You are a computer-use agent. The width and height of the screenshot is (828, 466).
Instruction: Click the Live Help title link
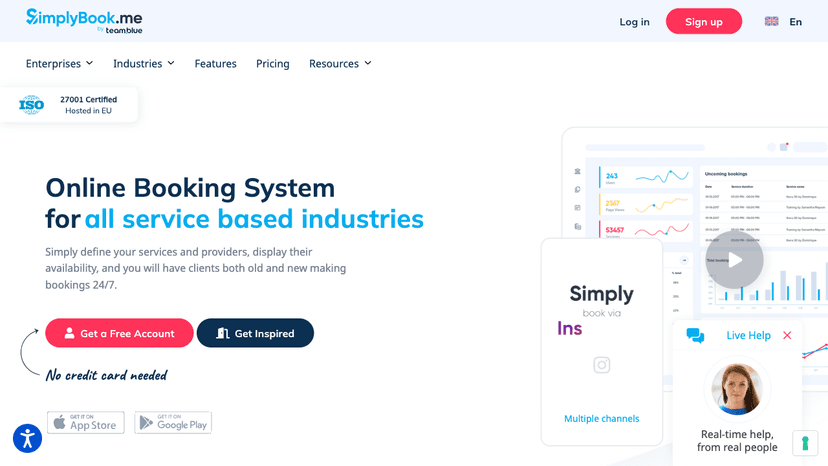click(748, 335)
